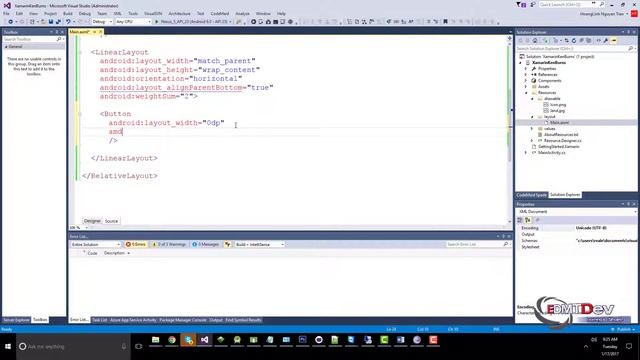The image size is (640, 360).
Task: Open the Help menu
Action: (281, 13)
